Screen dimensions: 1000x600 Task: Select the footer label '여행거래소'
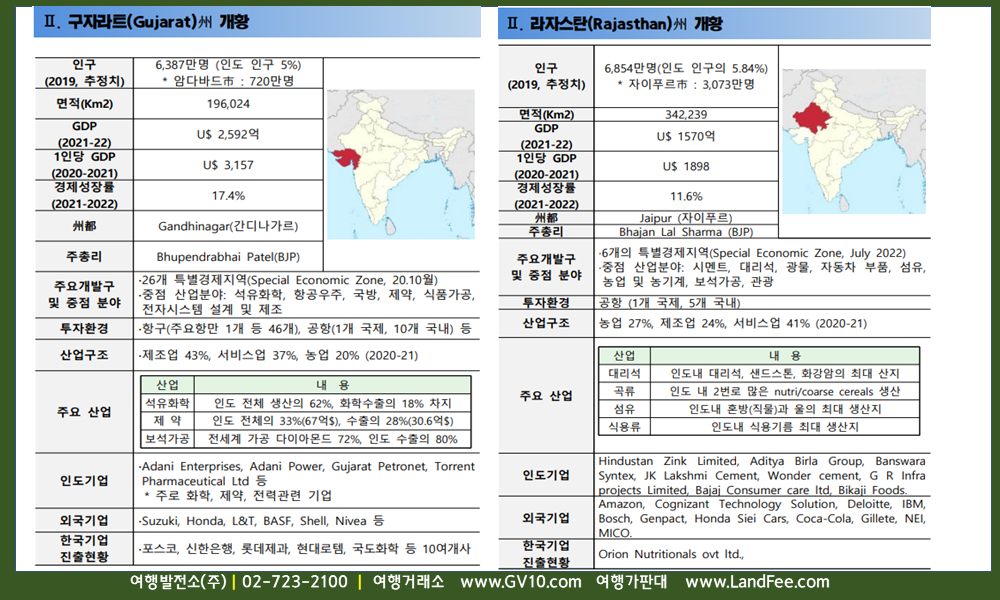(x=409, y=582)
